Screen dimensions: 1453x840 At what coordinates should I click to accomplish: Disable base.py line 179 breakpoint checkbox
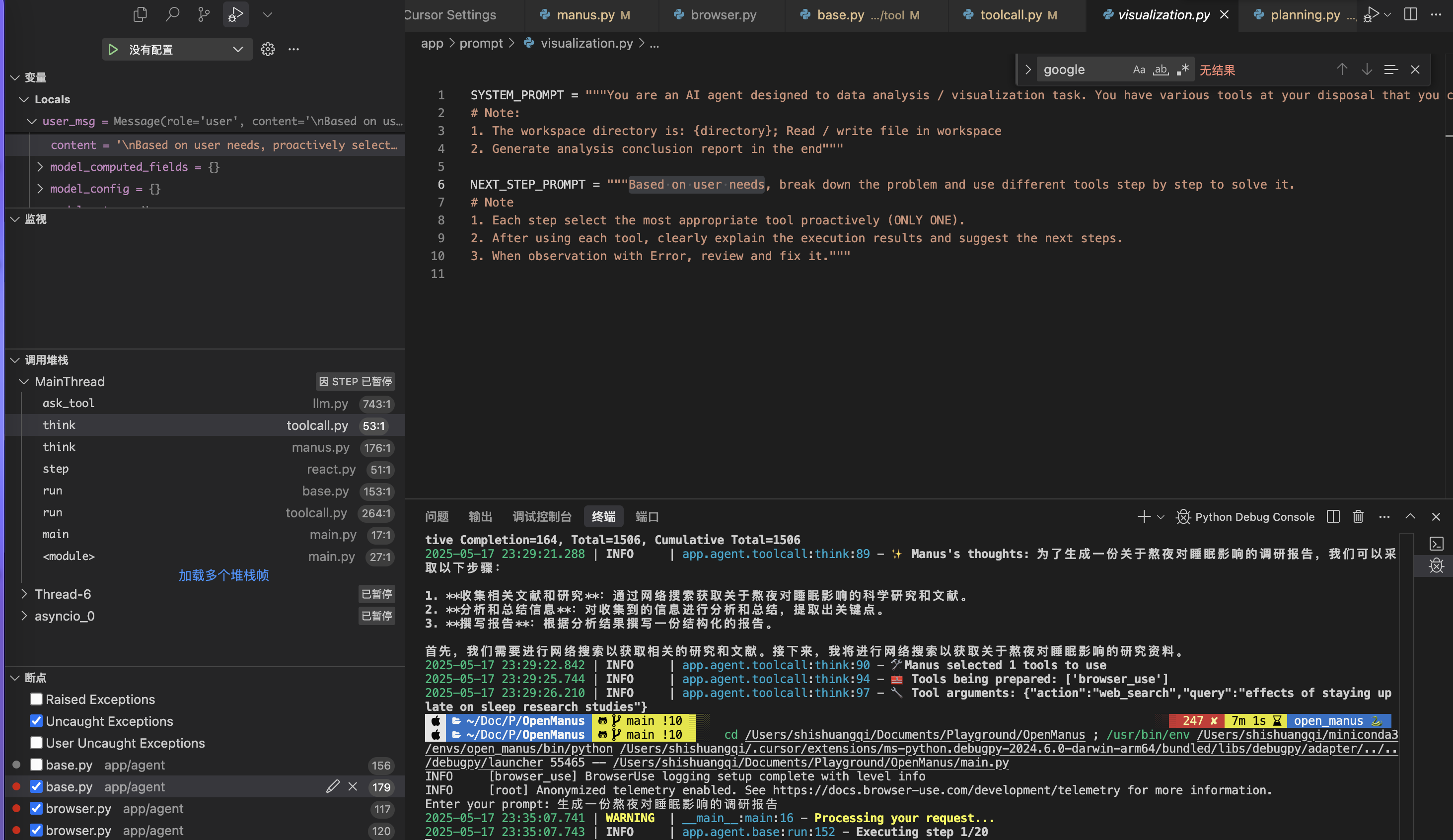coord(36,787)
